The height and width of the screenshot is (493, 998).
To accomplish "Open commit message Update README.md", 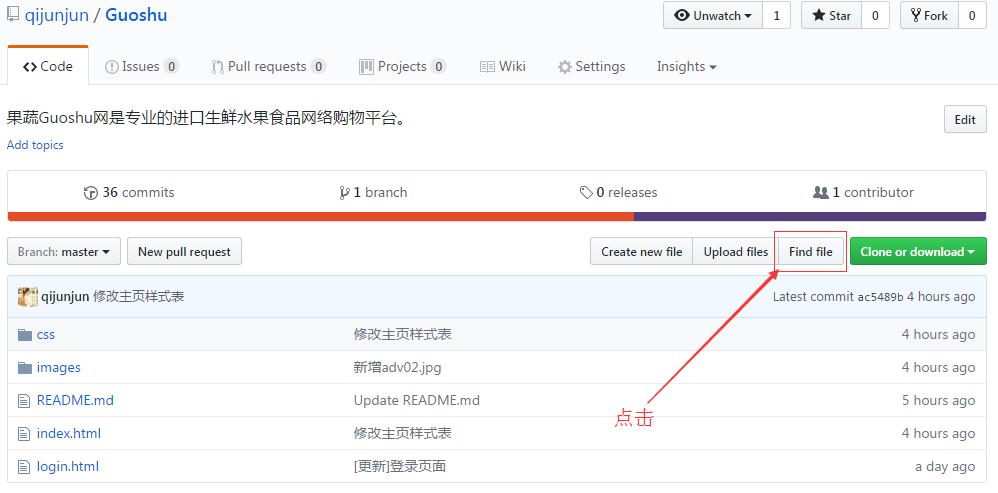I will [417, 401].
